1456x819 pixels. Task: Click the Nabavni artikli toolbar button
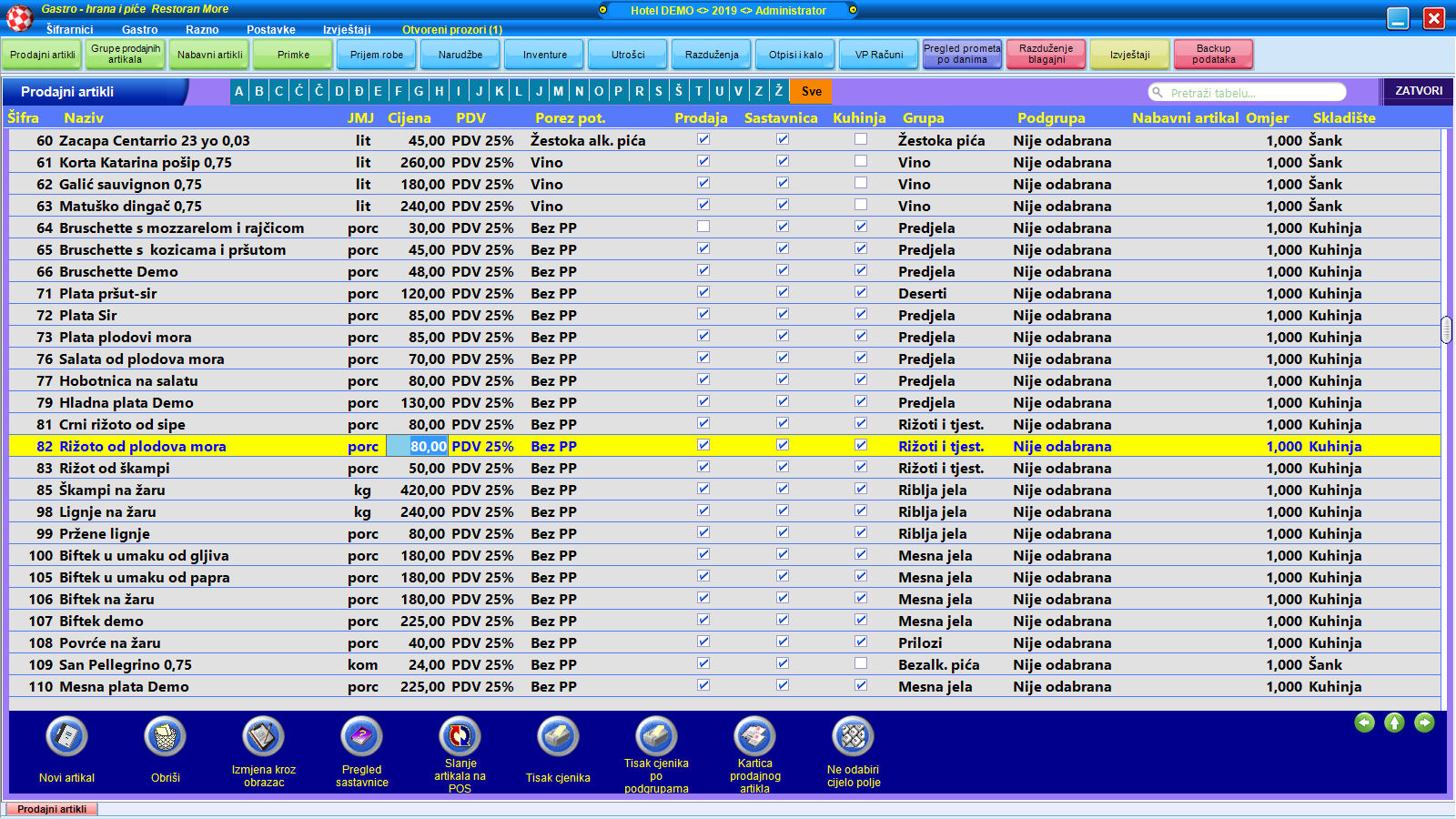point(209,55)
